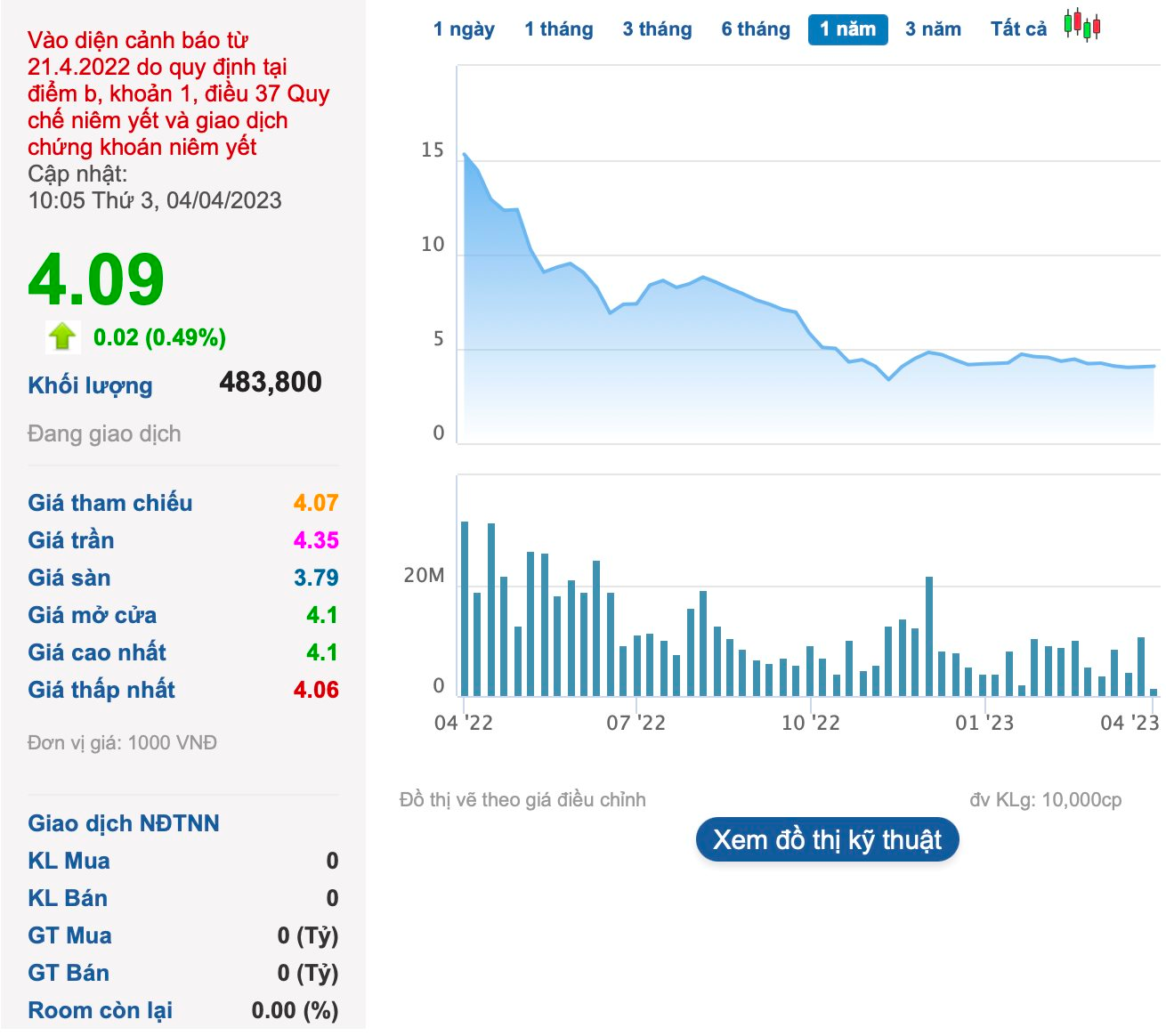The height and width of the screenshot is (1036, 1166).
Task: Select the '3 tháng' time range tab
Action: pyautogui.click(x=657, y=29)
